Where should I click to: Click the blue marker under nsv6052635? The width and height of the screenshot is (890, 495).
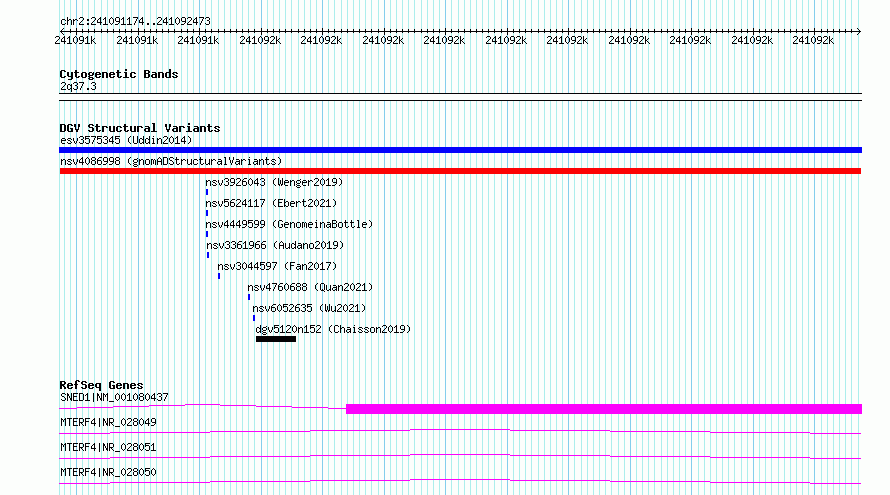pyautogui.click(x=254, y=318)
